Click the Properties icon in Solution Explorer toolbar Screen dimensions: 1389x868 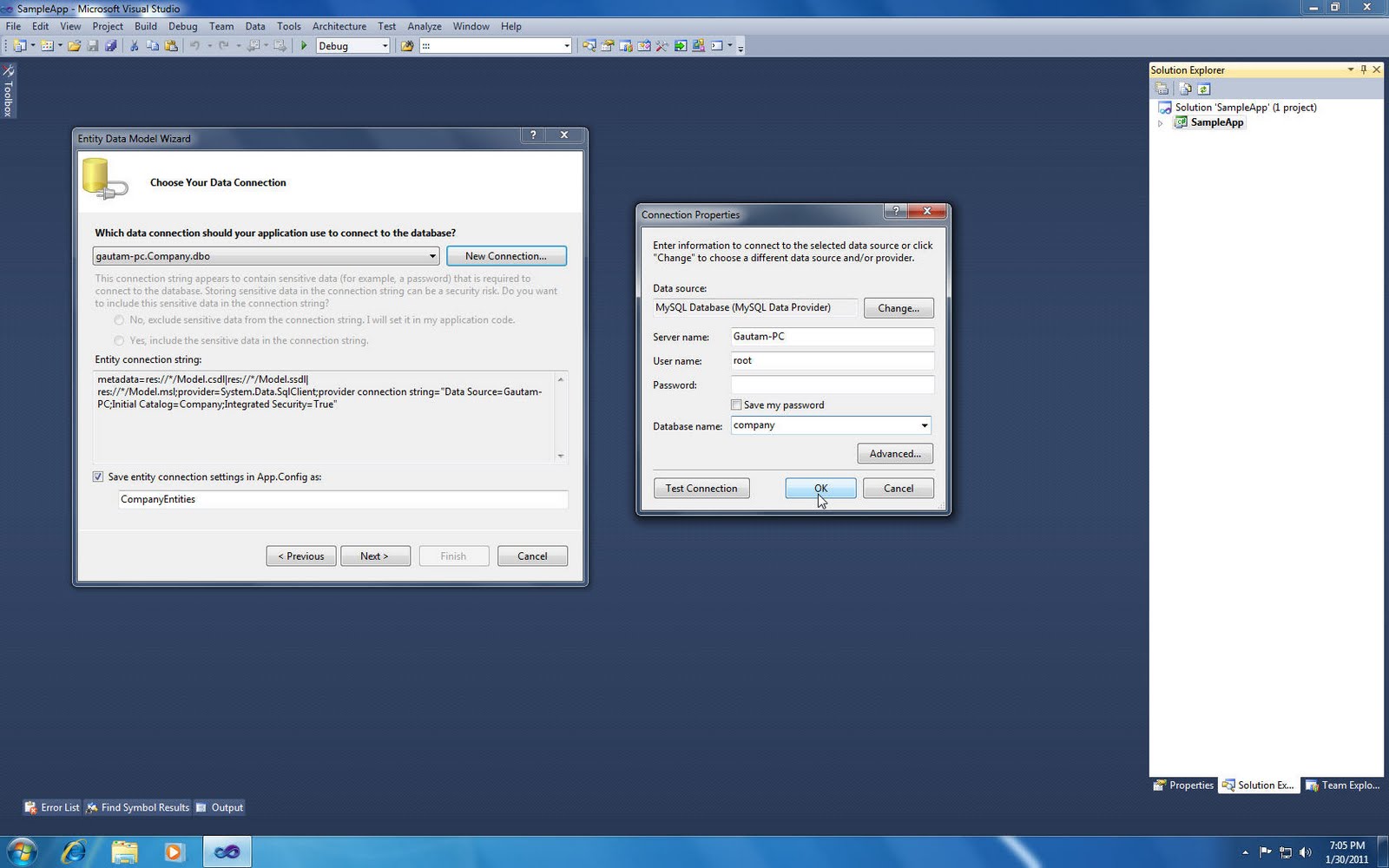[x=1162, y=89]
